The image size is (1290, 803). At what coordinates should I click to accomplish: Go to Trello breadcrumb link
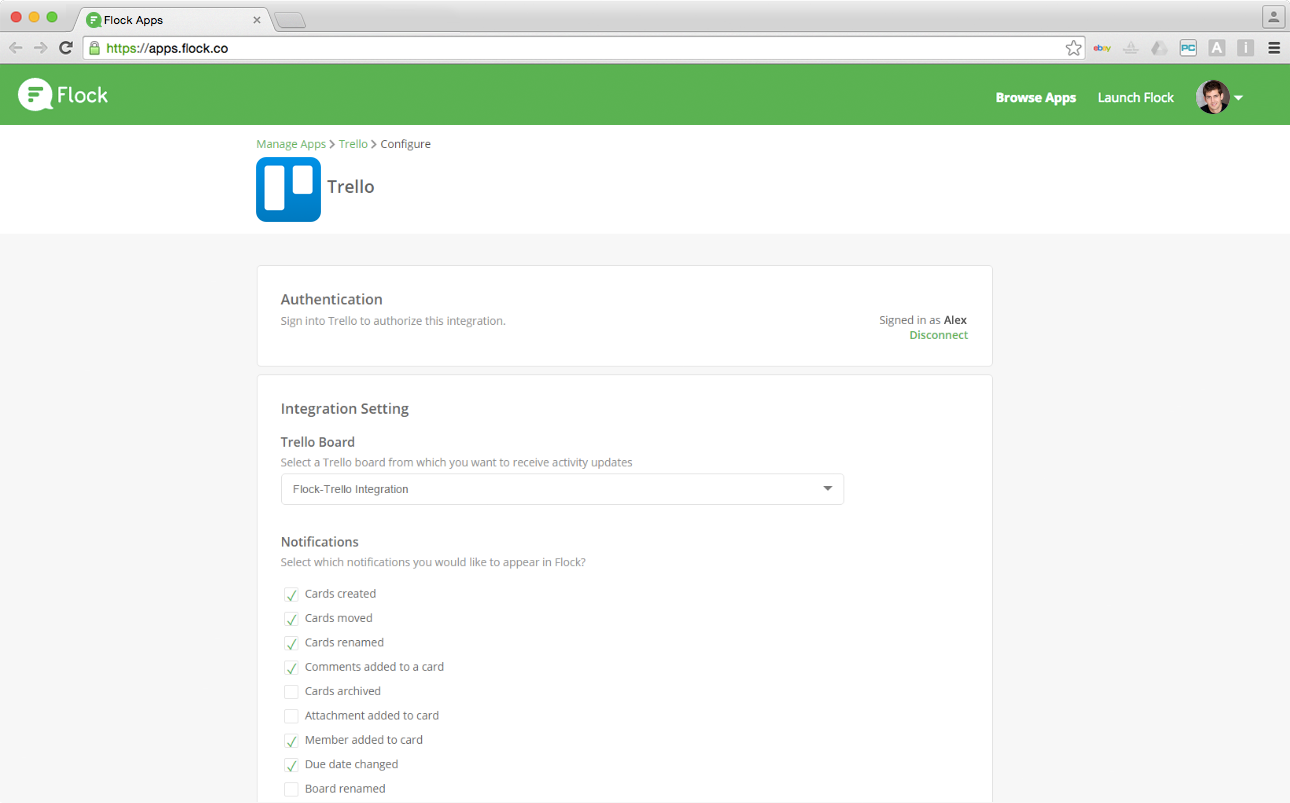[x=353, y=144]
